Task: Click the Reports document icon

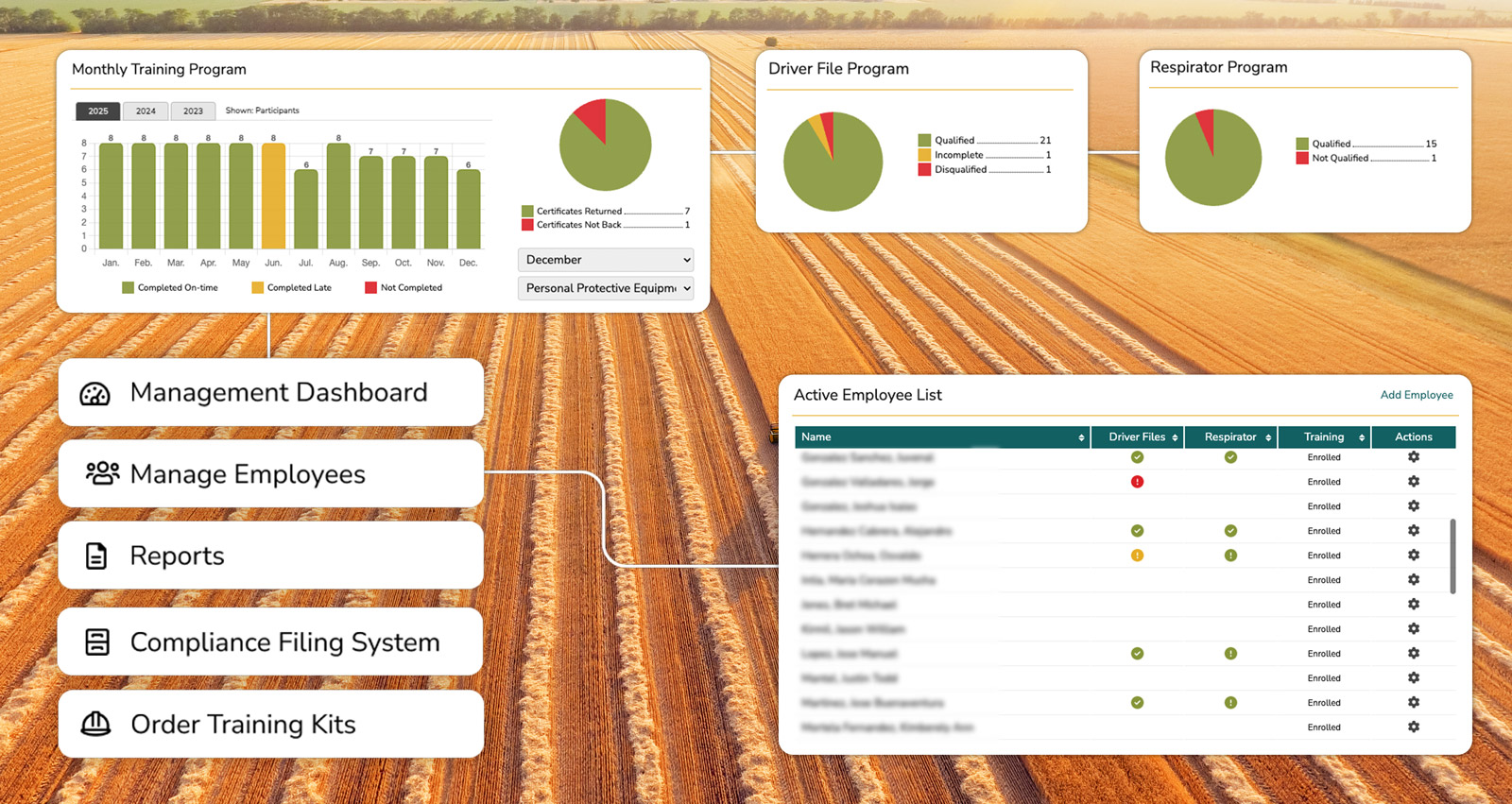Action: tap(96, 556)
